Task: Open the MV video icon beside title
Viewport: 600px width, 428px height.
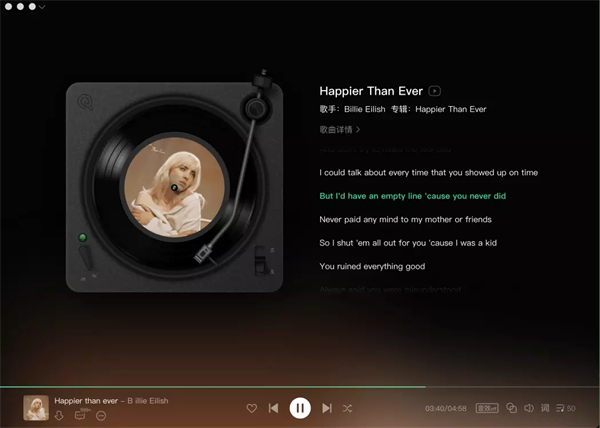Action: 435,91
